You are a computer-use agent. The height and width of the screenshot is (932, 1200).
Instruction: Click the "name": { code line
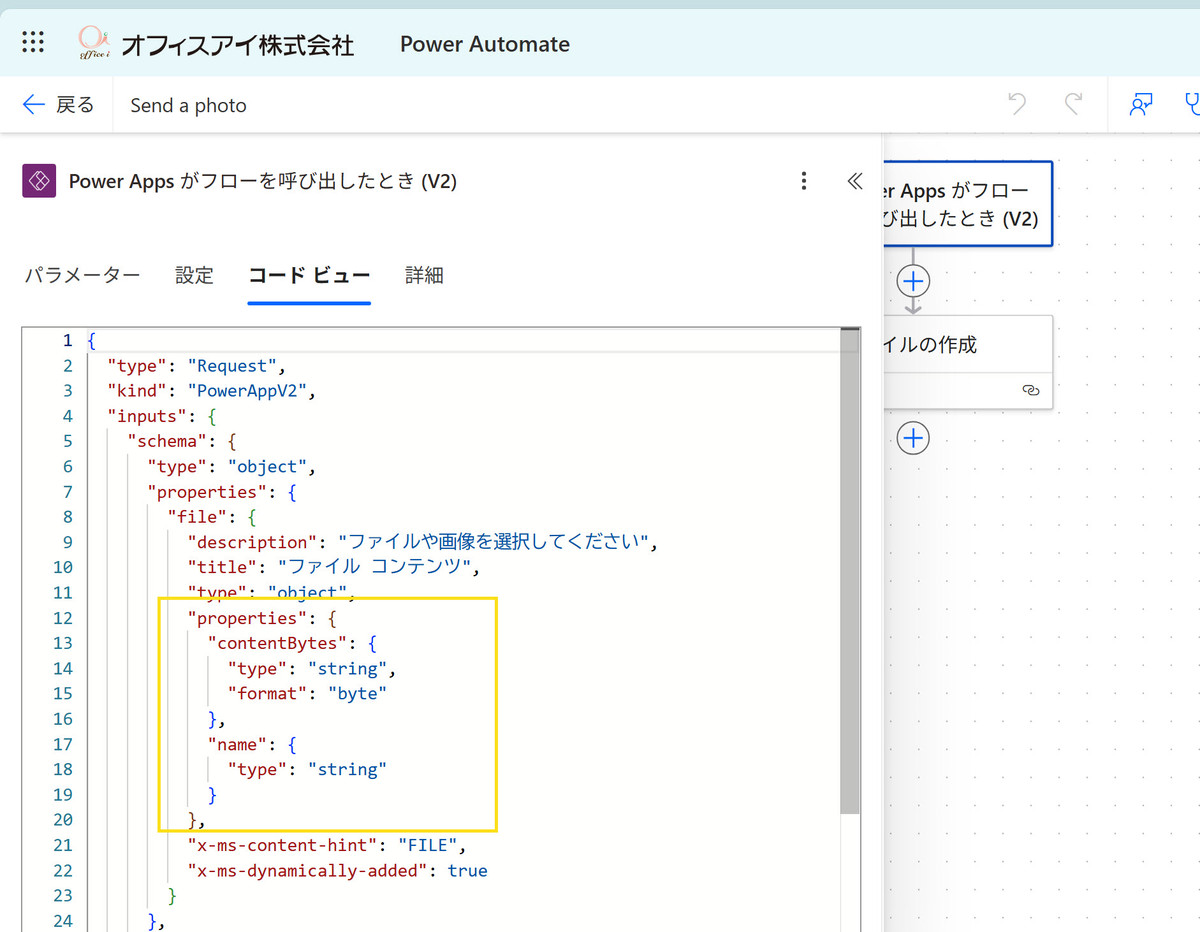coord(252,743)
